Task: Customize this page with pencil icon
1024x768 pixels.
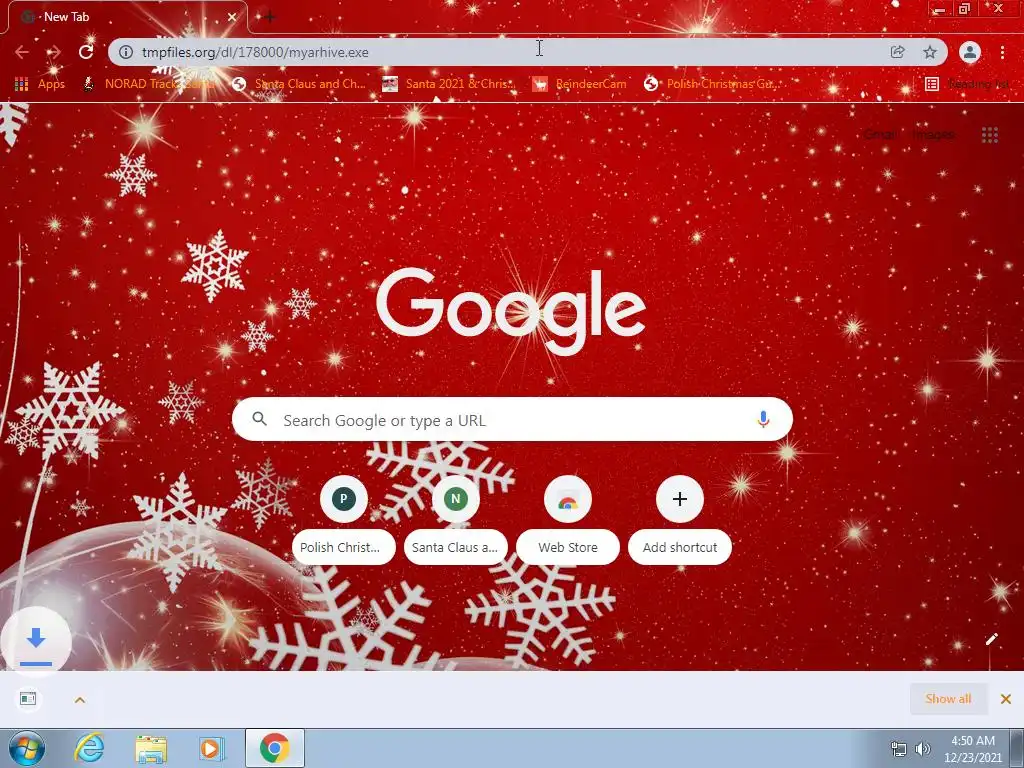Action: tap(991, 639)
